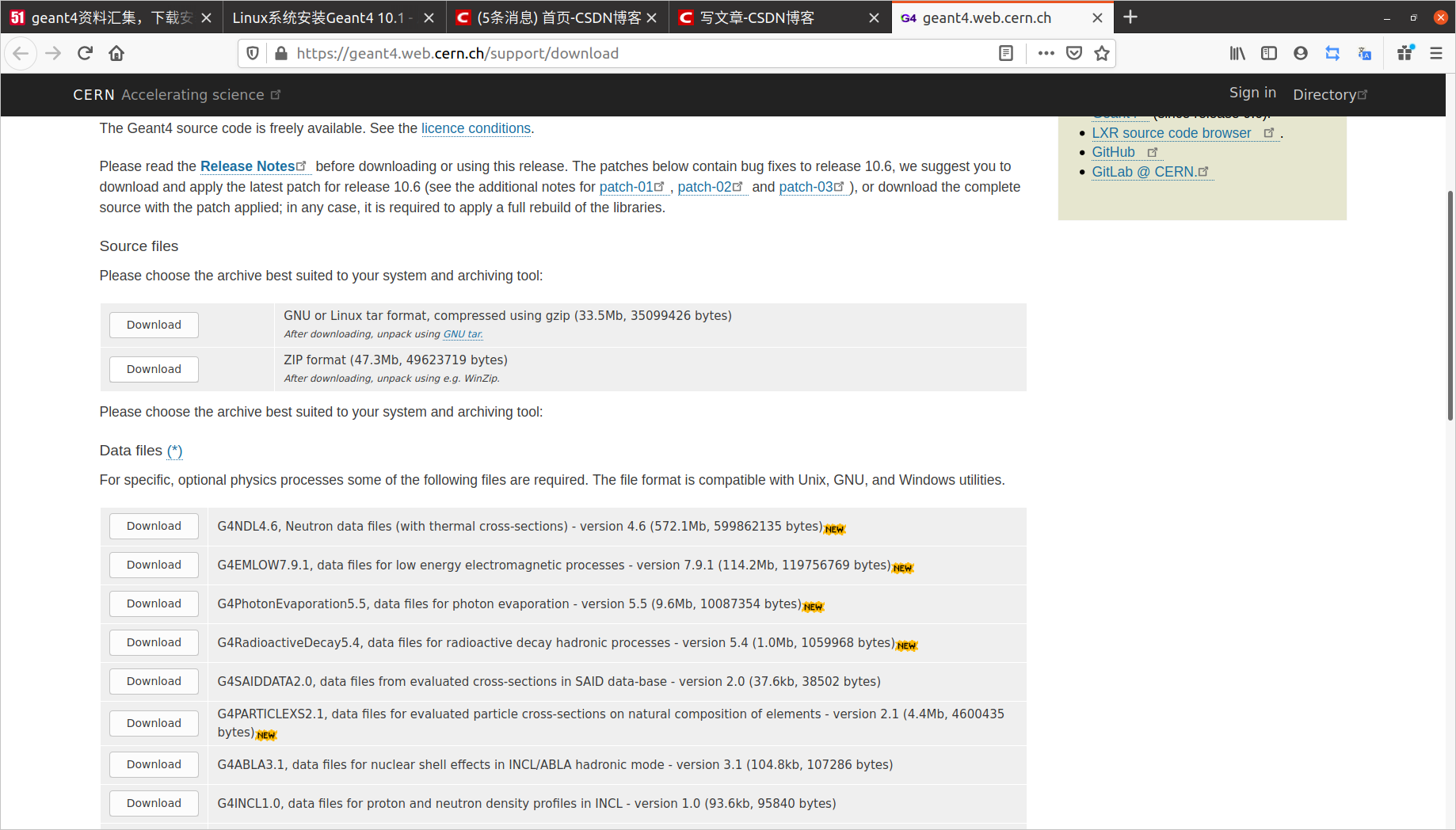The image size is (1456, 830).
Task: Go back to previous page
Action: (21, 53)
